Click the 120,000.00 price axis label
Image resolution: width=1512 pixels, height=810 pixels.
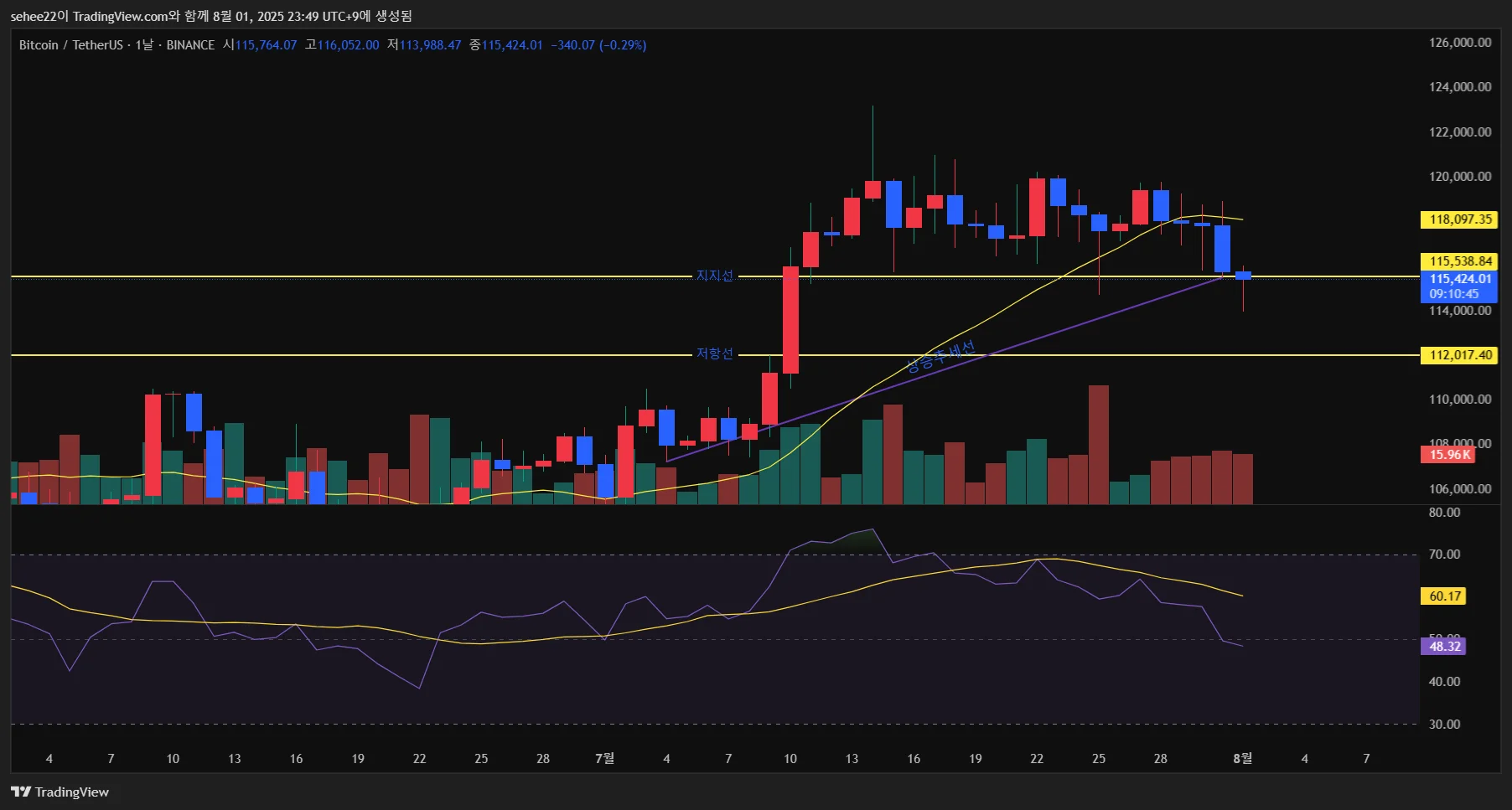coord(1460,177)
